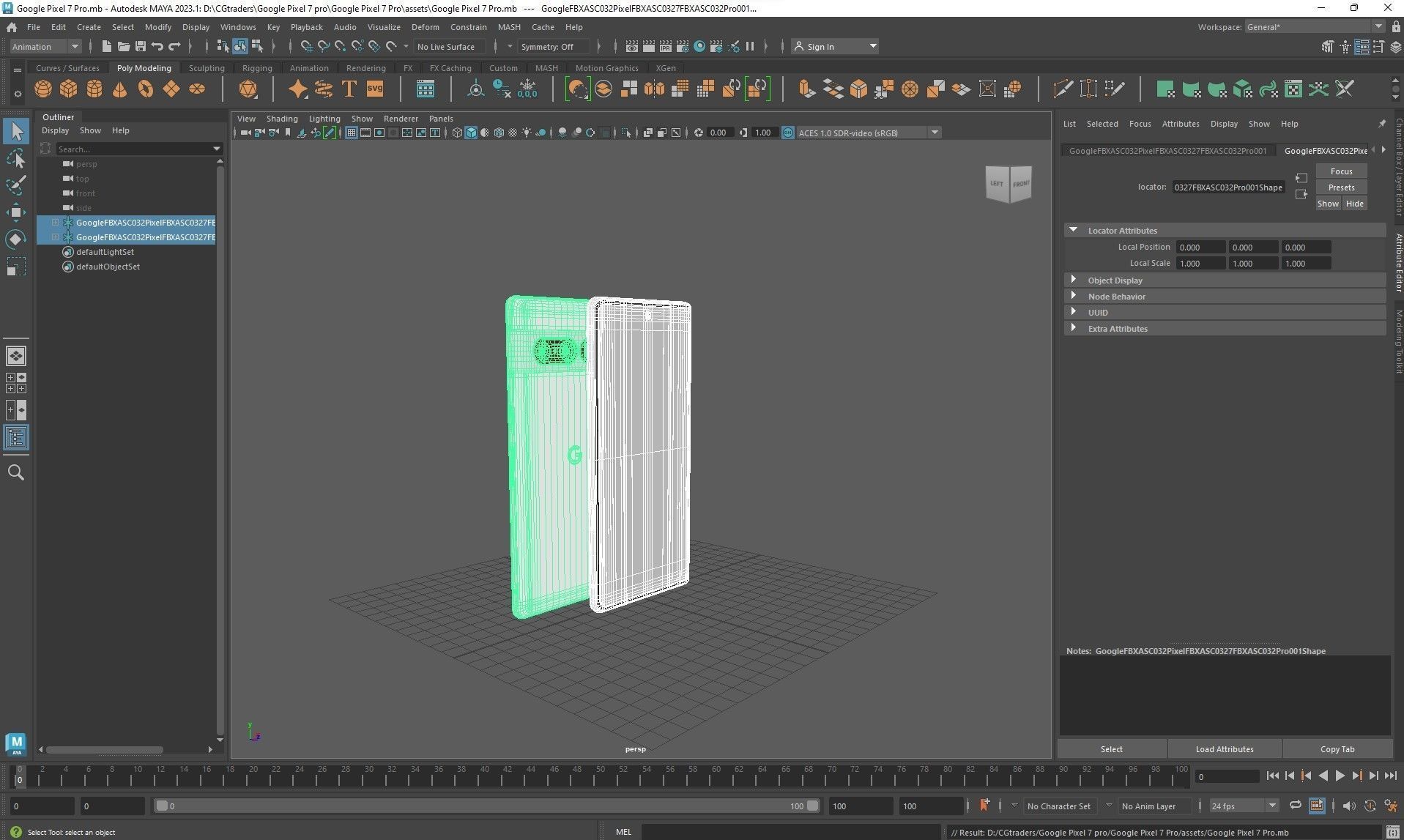Click the playback range slider bar

point(487,806)
